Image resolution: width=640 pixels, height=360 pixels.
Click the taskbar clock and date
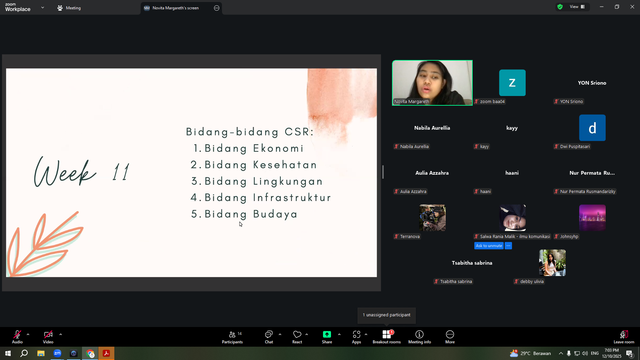click(611, 353)
